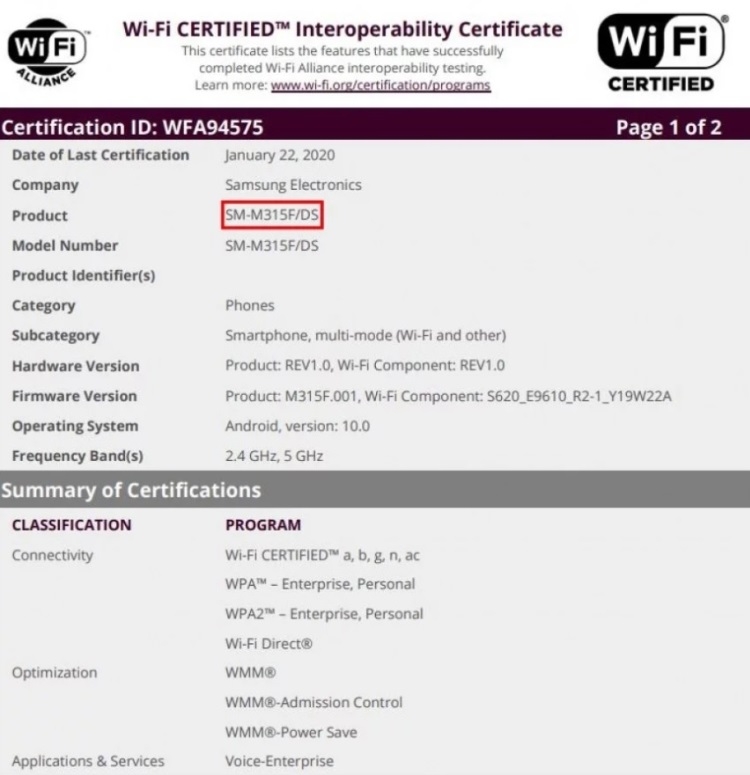The width and height of the screenshot is (750, 775).
Task: Click the Certification ID WFA94575 header
Action: pyautogui.click(x=133, y=127)
